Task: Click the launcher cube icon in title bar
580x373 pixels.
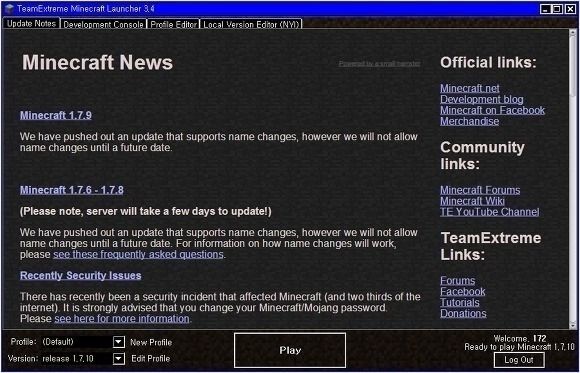Action: point(9,9)
